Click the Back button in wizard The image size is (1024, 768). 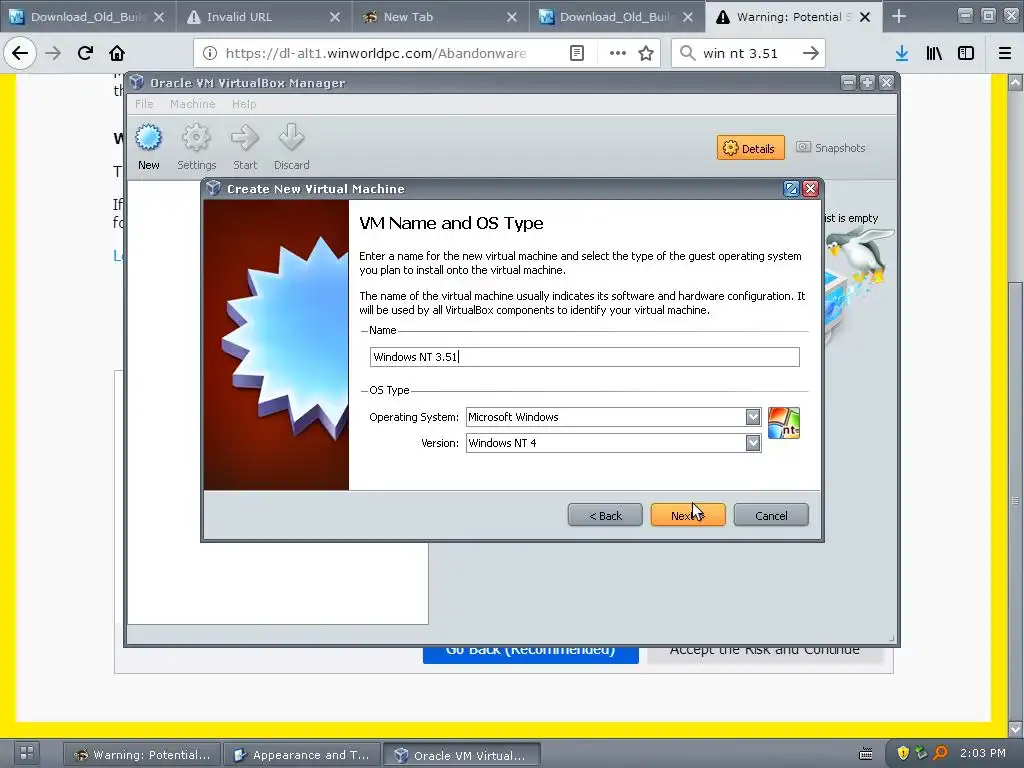pos(605,515)
